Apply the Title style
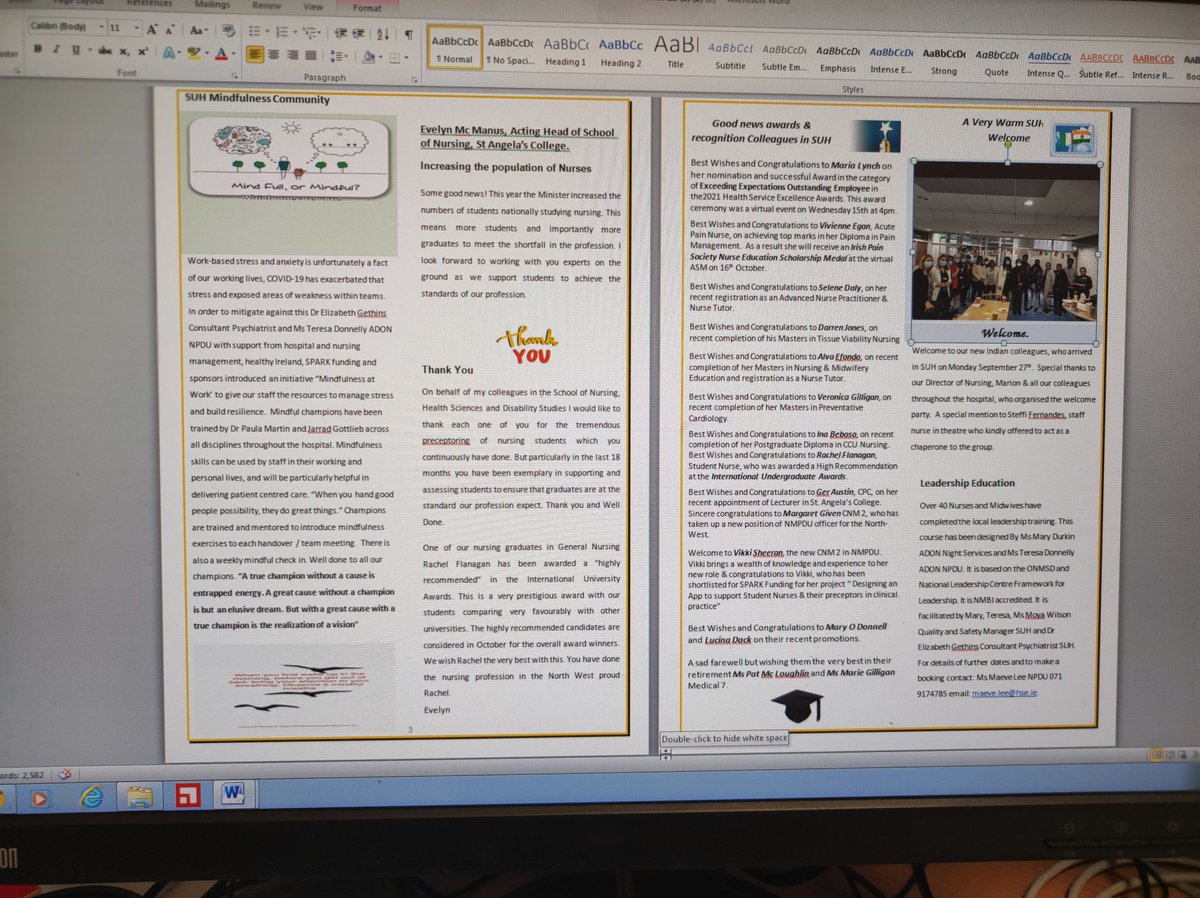 676,50
